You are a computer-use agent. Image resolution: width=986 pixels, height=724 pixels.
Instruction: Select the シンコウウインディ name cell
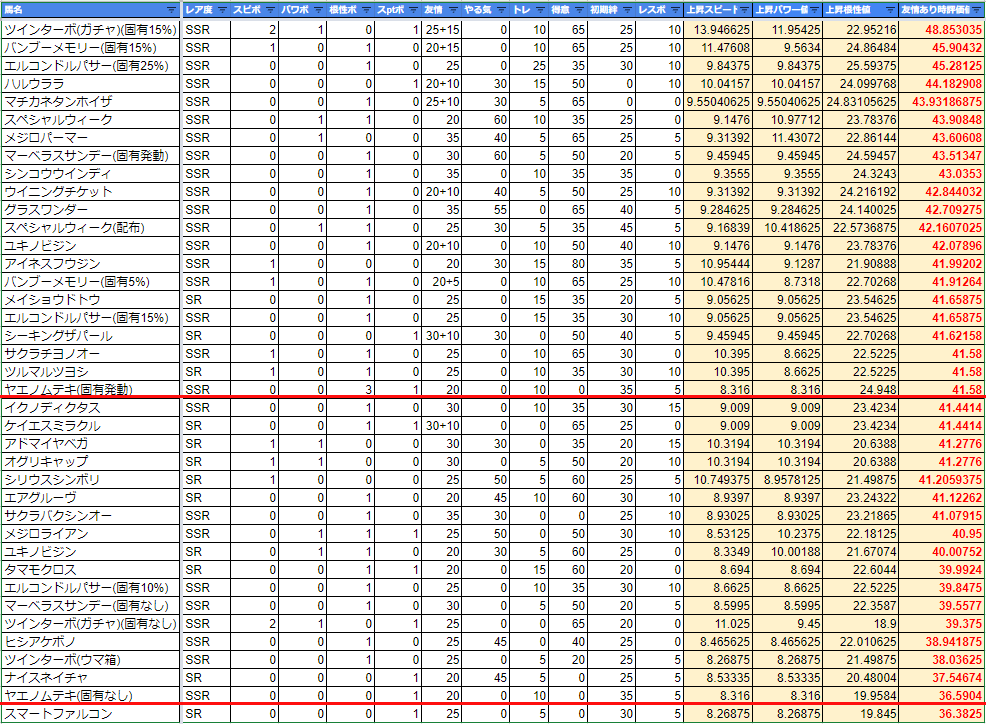(x=91, y=174)
